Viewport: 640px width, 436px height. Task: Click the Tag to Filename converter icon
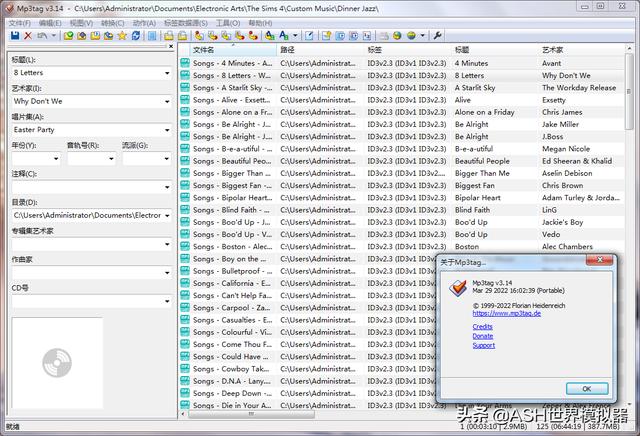tap(199, 36)
